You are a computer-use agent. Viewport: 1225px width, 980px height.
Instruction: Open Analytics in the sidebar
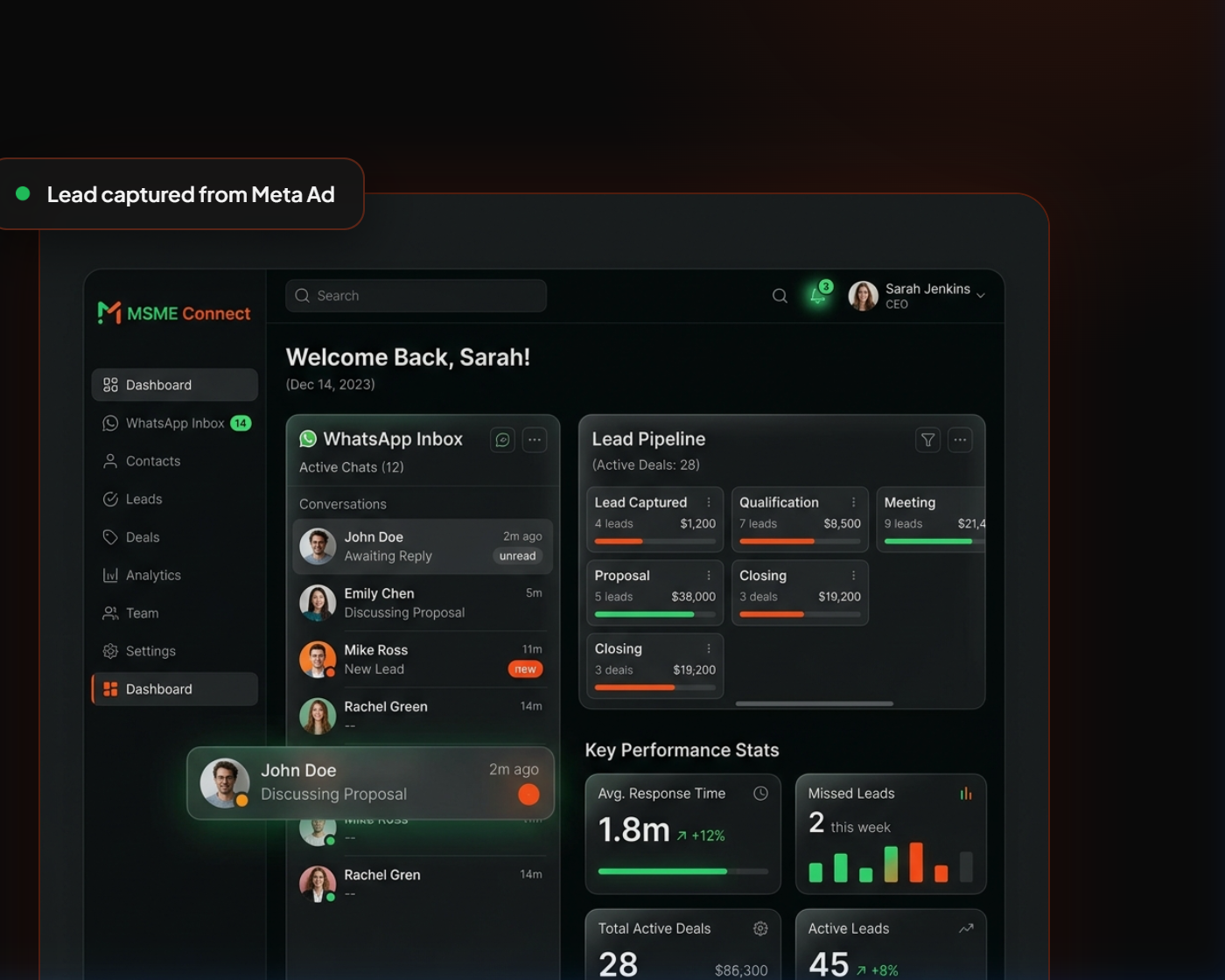tap(175, 575)
